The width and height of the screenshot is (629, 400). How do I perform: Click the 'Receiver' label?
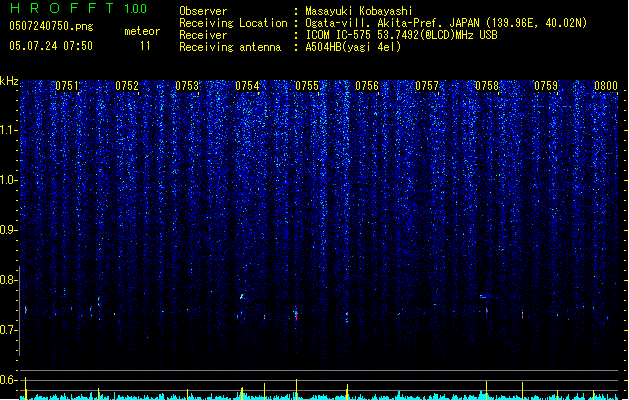pyautogui.click(x=203, y=35)
